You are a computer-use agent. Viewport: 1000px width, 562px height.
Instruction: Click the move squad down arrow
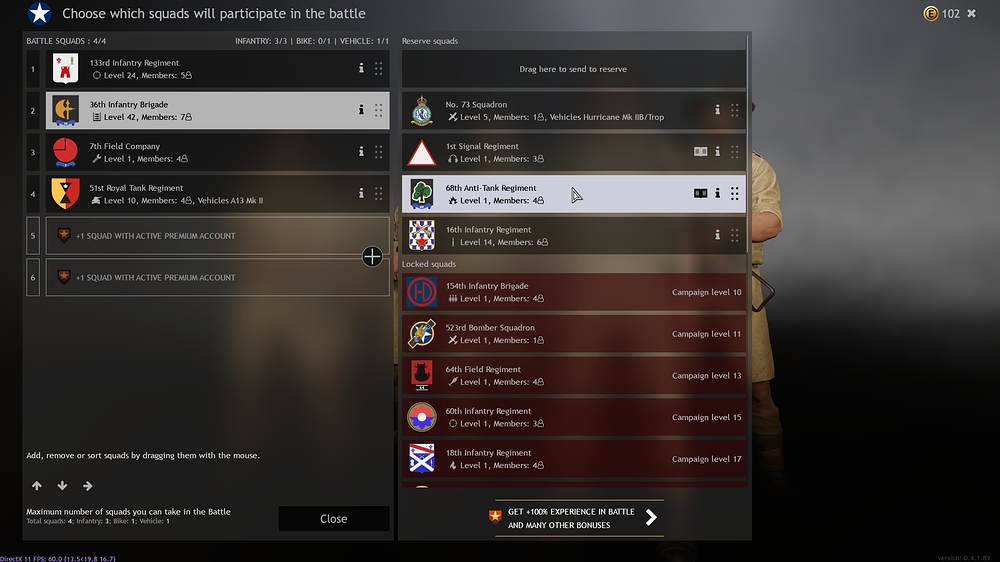pyautogui.click(x=62, y=485)
